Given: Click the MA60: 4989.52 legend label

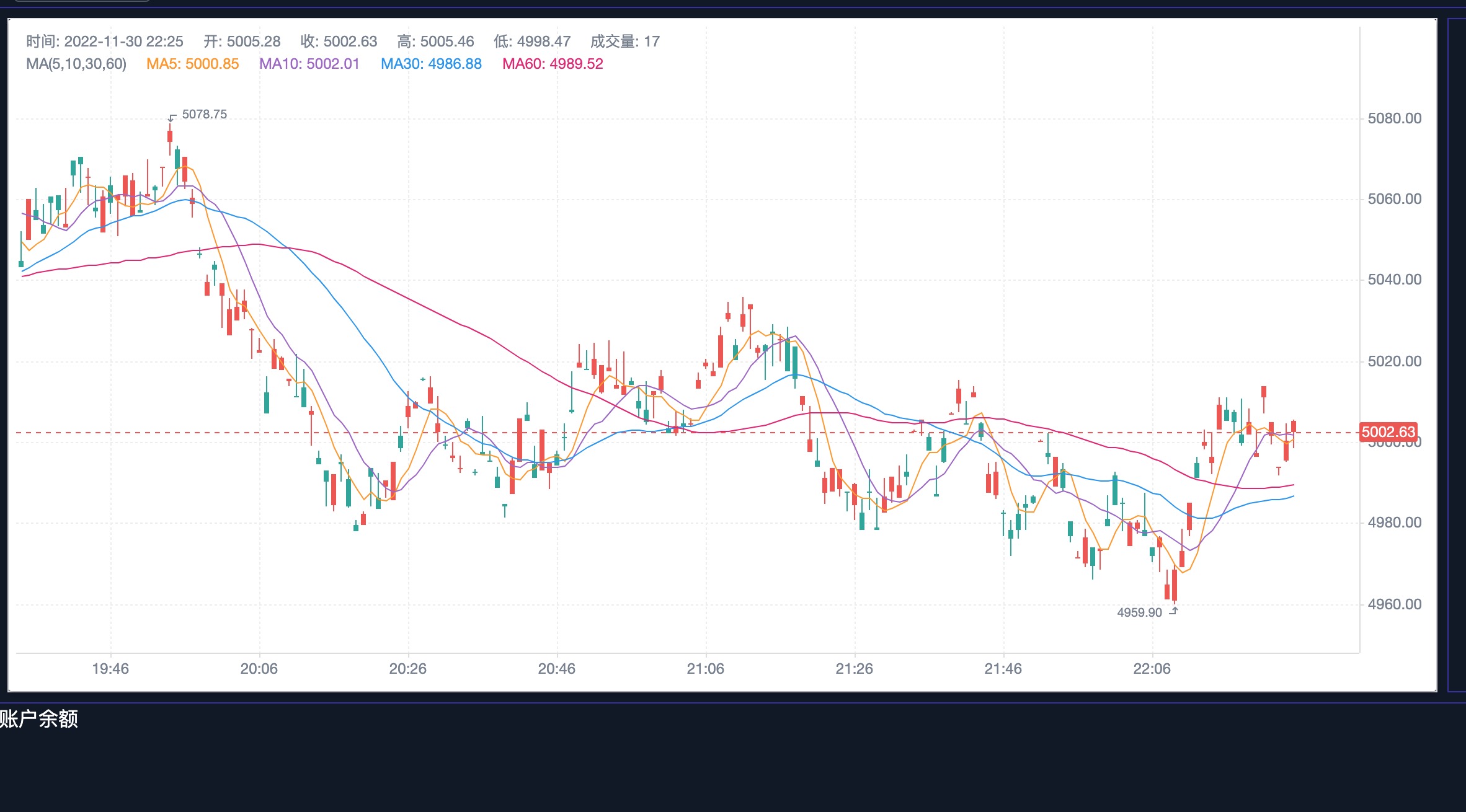Looking at the screenshot, I should tap(553, 64).
